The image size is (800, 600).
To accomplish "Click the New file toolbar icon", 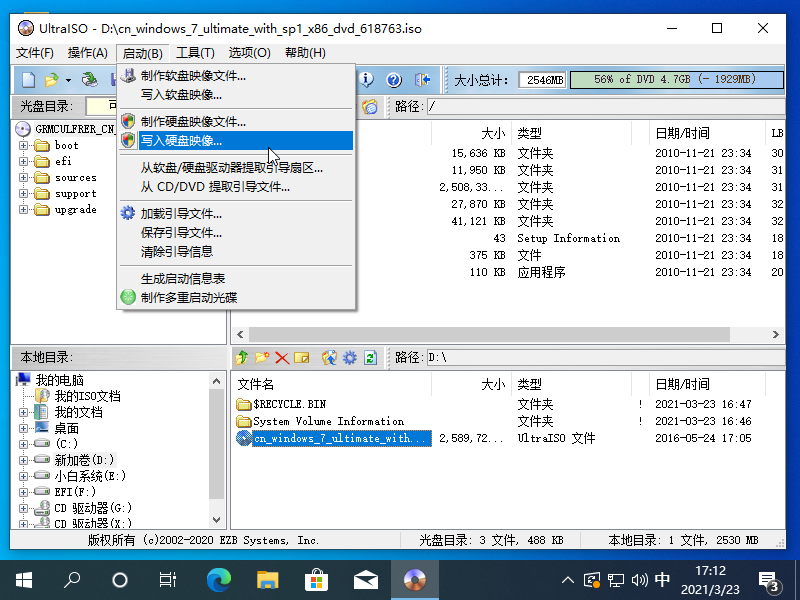I will pyautogui.click(x=29, y=79).
